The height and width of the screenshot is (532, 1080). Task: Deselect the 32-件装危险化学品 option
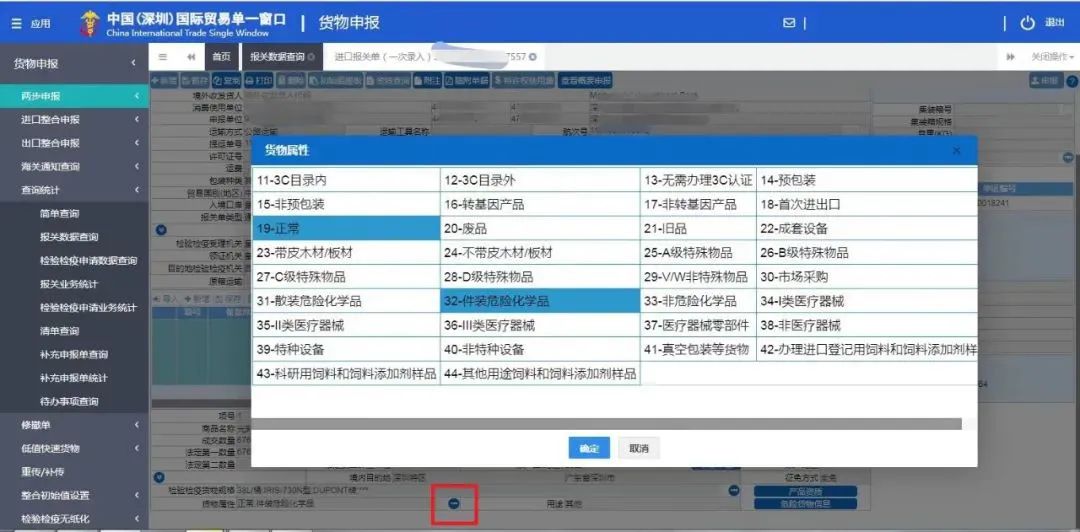(x=540, y=300)
